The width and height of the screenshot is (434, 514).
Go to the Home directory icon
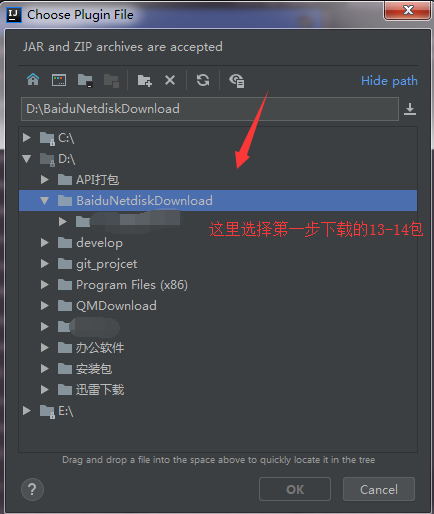[x=33, y=80]
